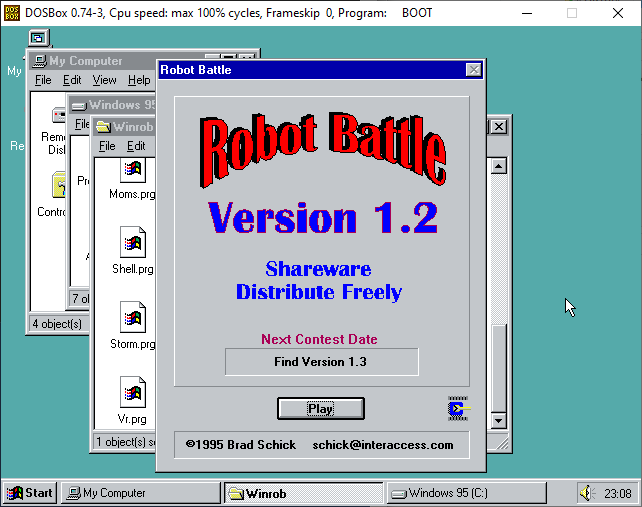Click the My Computer title bar icon
Viewport: 642px width, 507px height.
tap(40, 61)
